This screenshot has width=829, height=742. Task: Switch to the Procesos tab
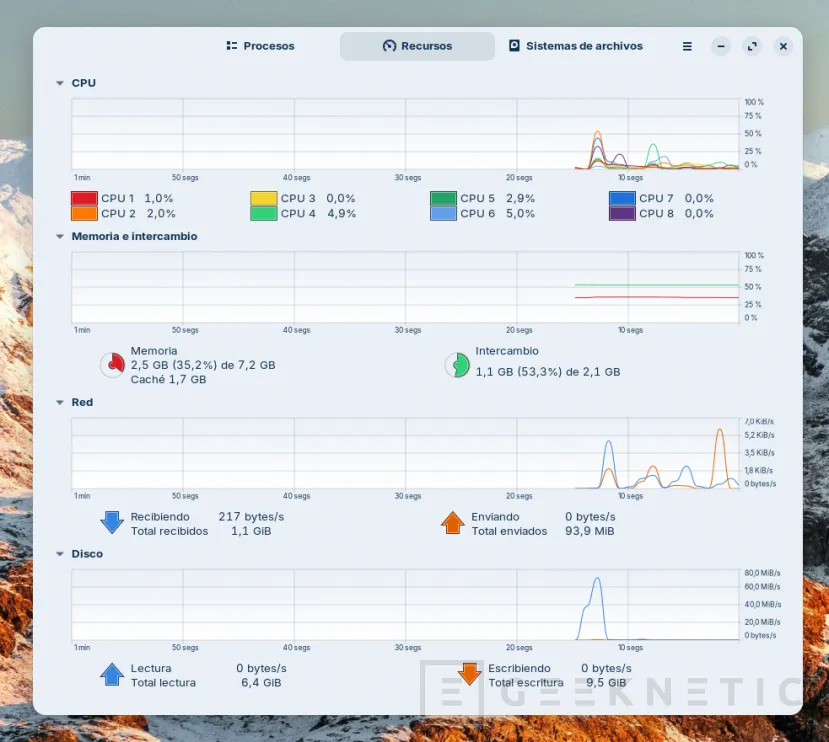click(260, 46)
